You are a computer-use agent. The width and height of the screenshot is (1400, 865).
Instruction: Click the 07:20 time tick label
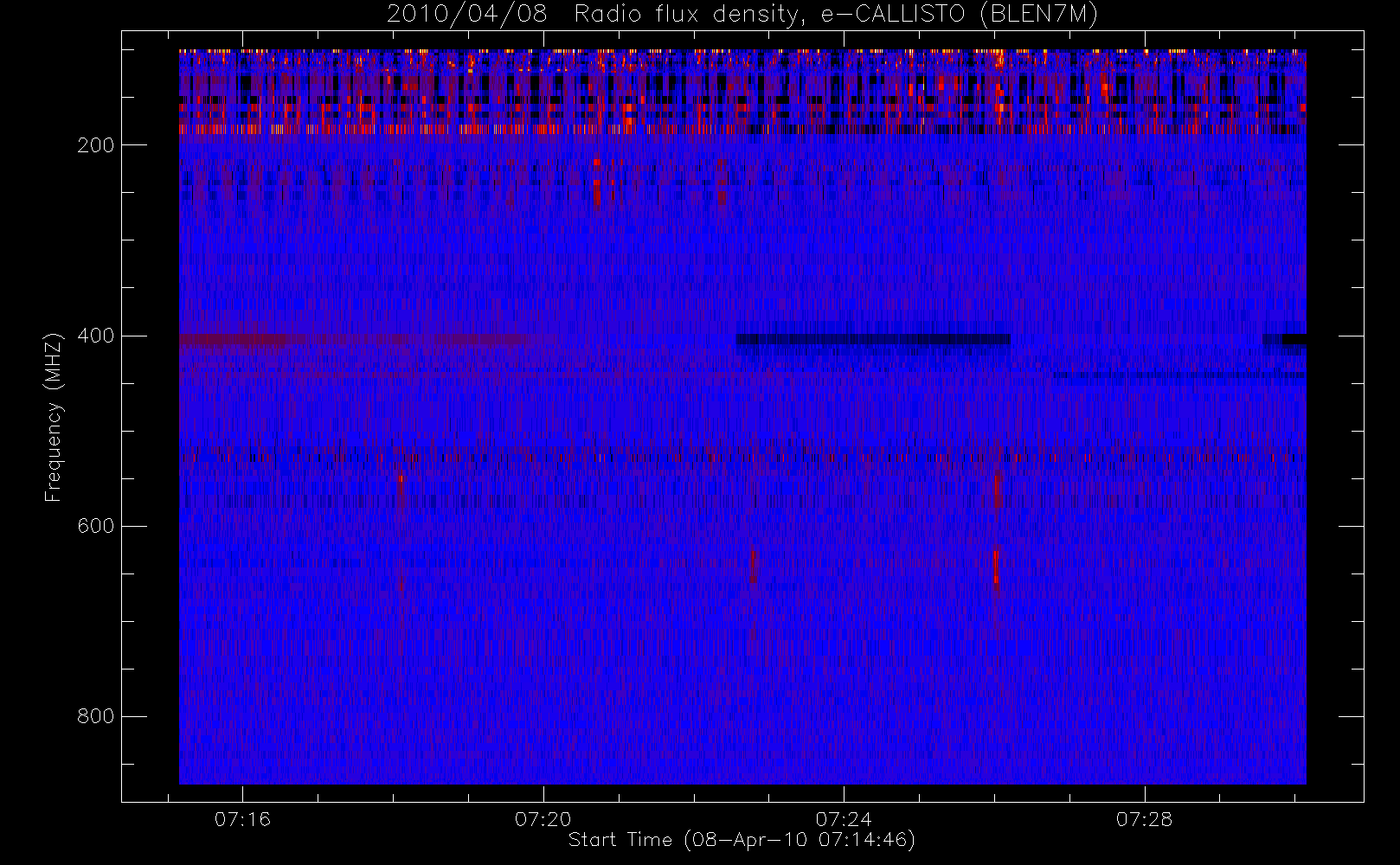(x=543, y=819)
